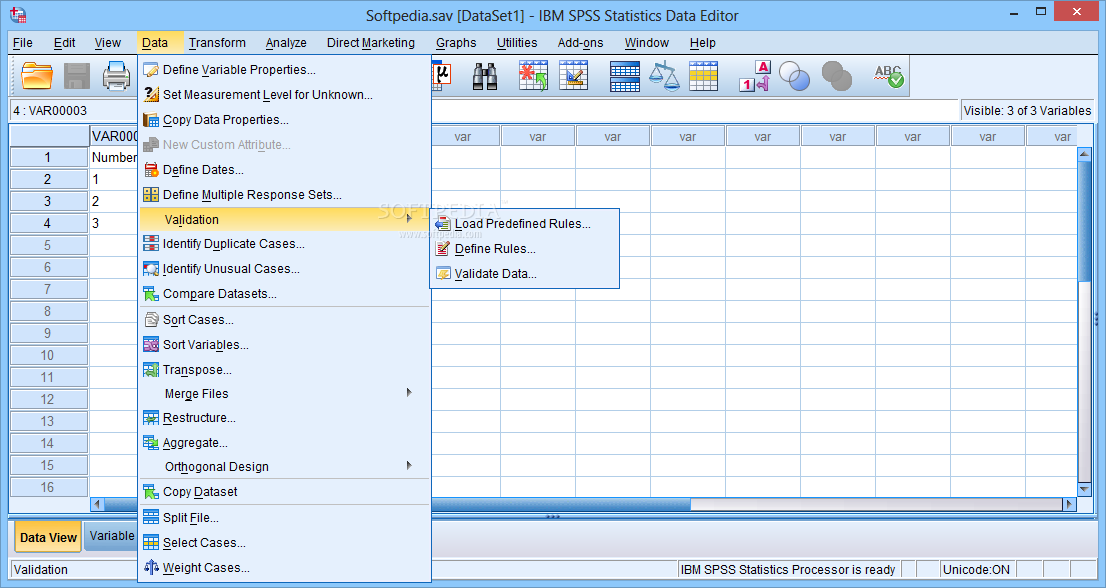Open the Add-ons menu
This screenshot has width=1106, height=588.
click(581, 43)
